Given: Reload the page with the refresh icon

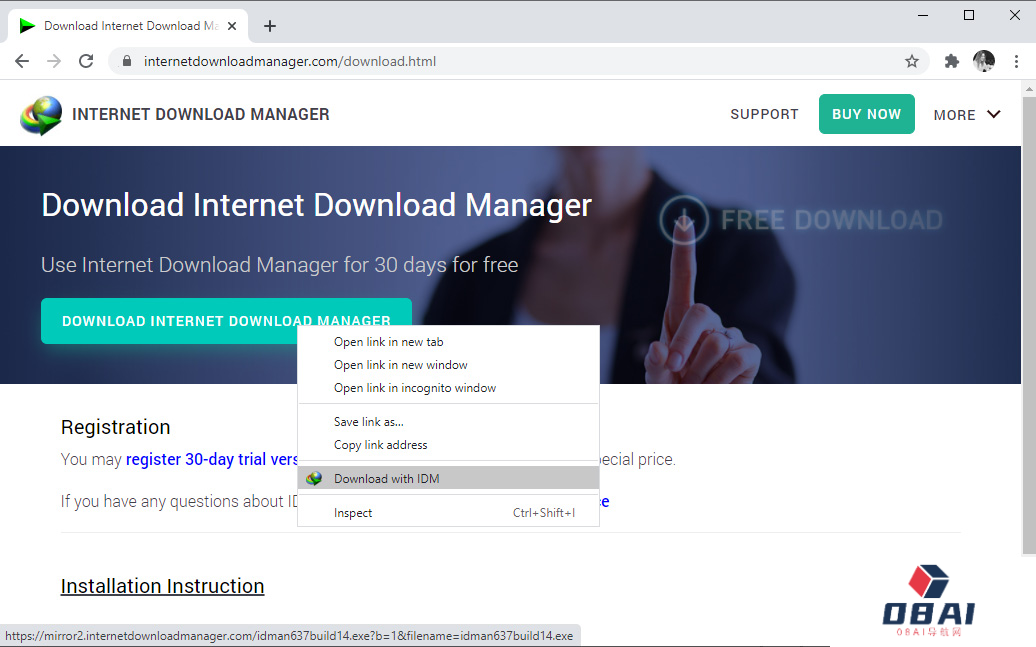Looking at the screenshot, I should click(x=86, y=61).
